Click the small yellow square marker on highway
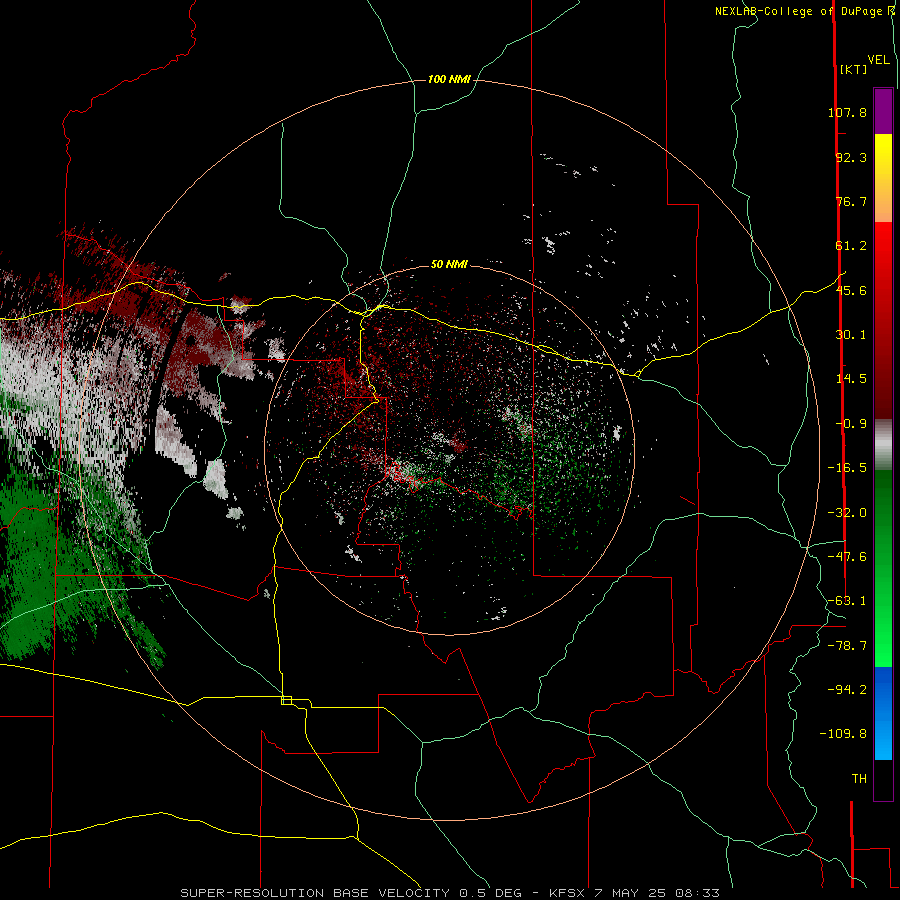The image size is (900, 900). click(286, 700)
